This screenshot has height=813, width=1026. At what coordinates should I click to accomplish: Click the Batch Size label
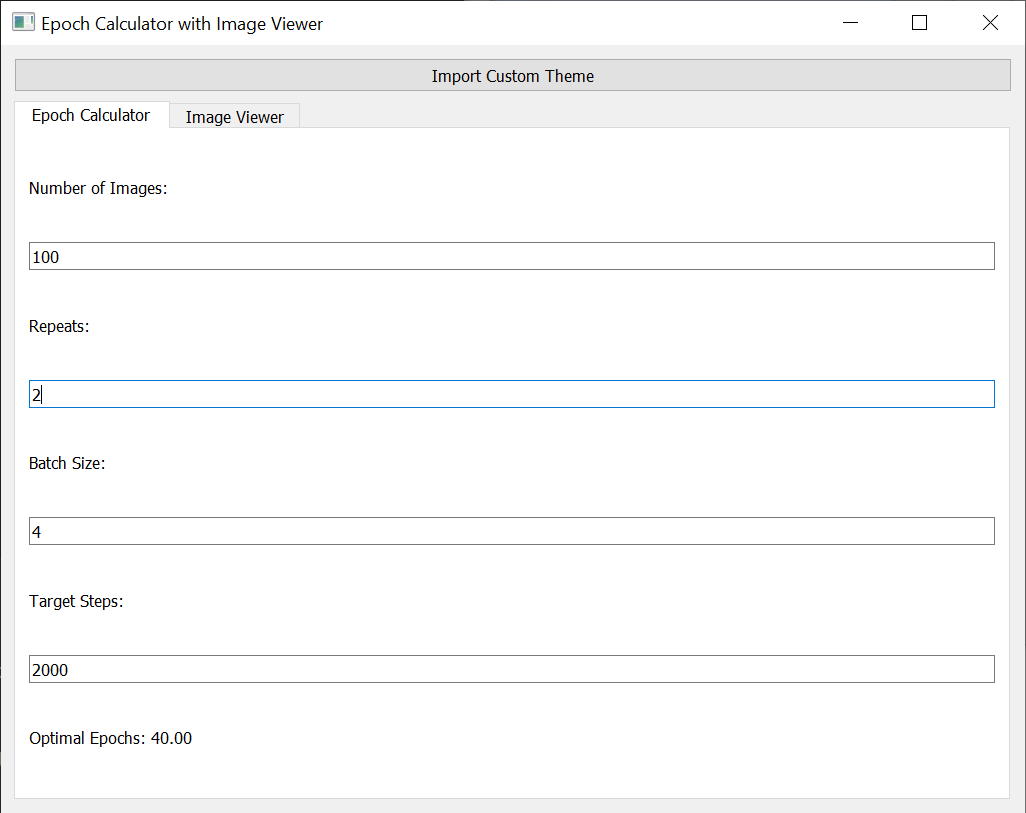[x=67, y=463]
